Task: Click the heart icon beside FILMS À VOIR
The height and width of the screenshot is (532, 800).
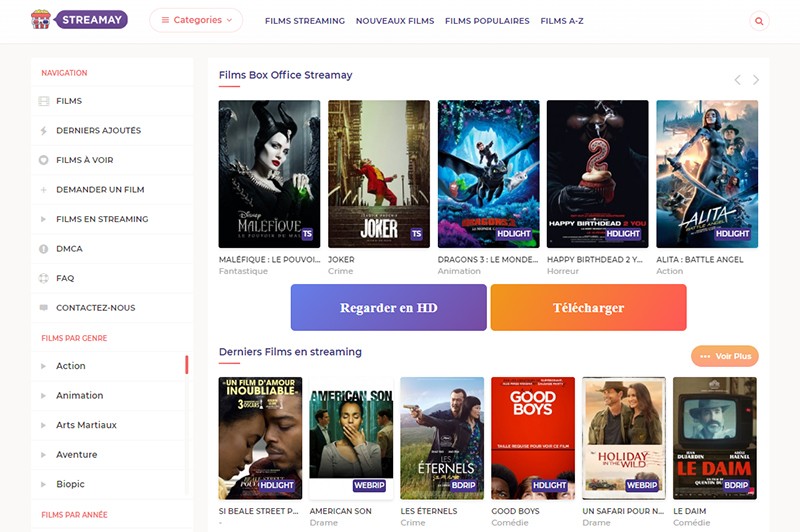Action: pos(44,160)
